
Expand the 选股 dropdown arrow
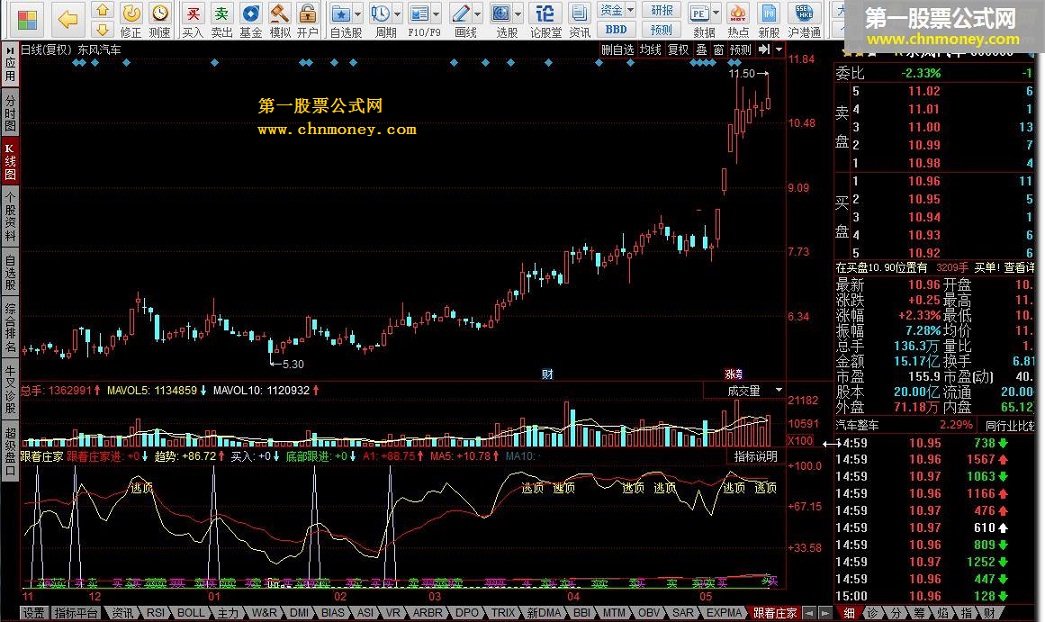coord(518,13)
